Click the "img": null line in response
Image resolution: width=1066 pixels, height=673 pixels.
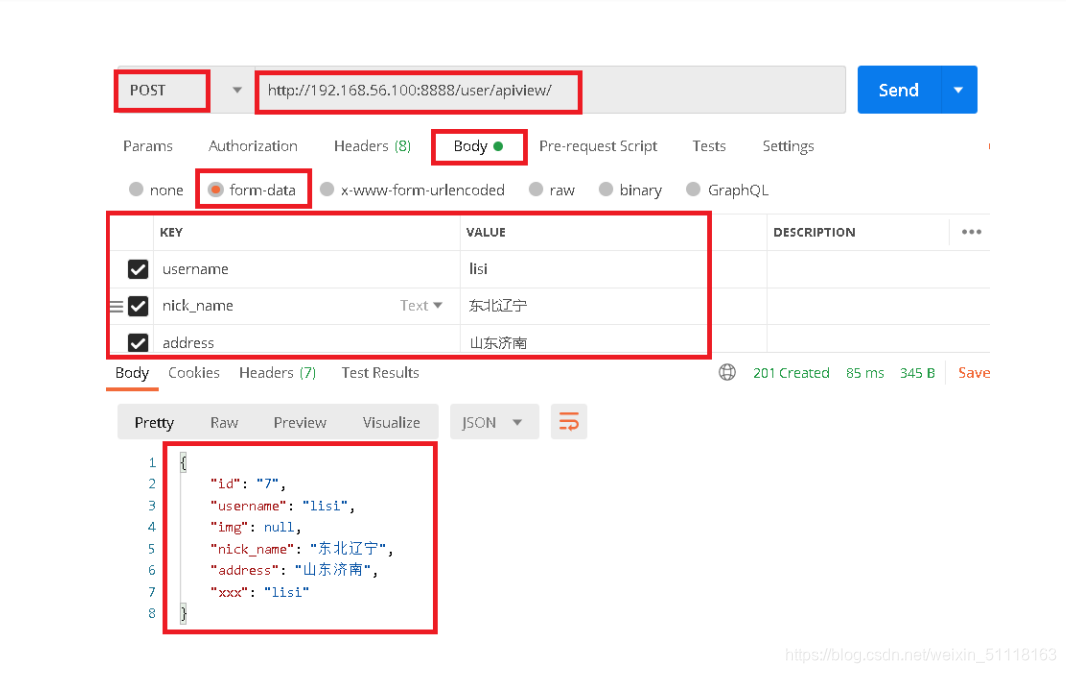[x=256, y=528]
